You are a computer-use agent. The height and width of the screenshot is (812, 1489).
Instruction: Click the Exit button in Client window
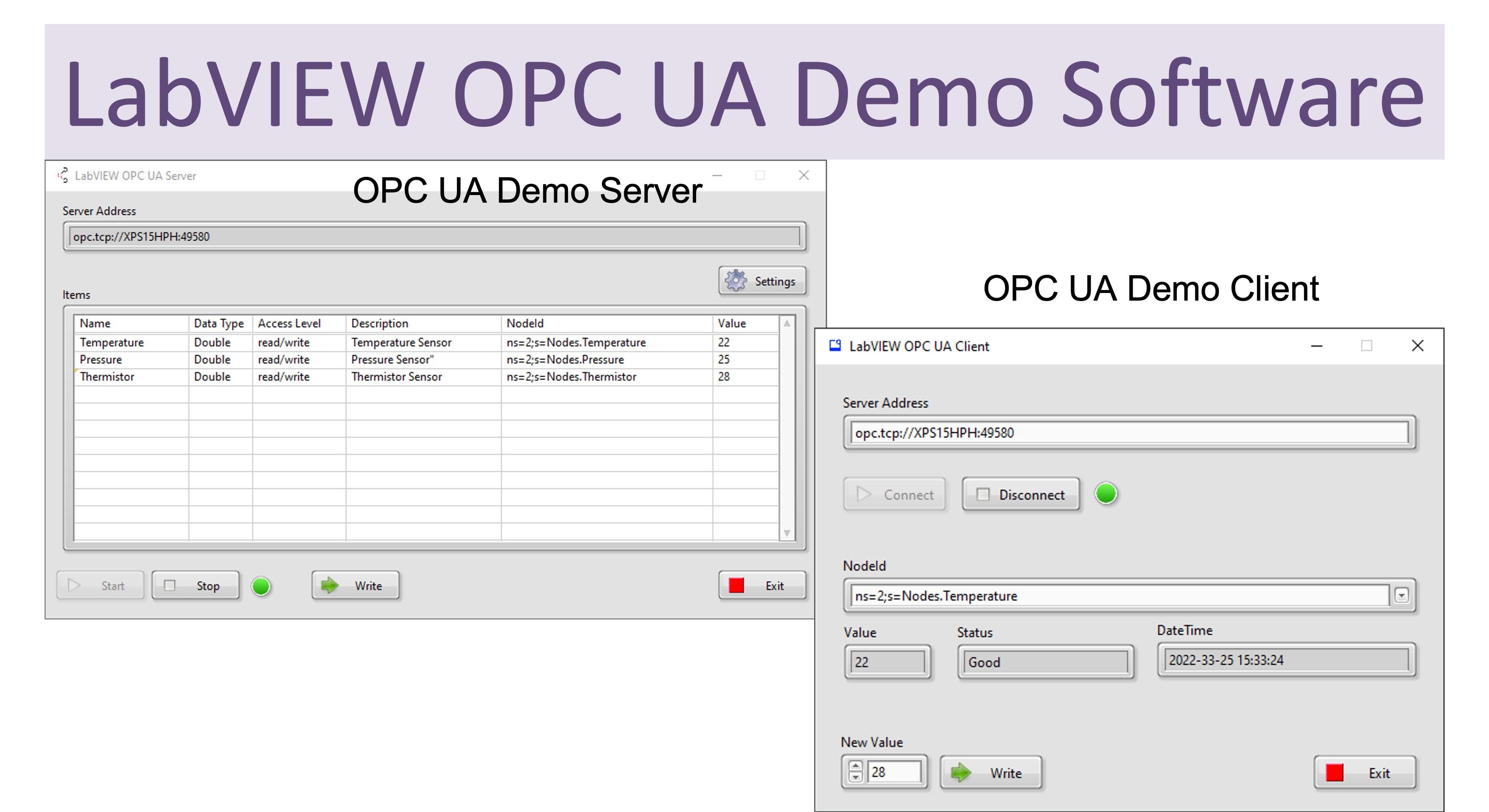[1365, 772]
